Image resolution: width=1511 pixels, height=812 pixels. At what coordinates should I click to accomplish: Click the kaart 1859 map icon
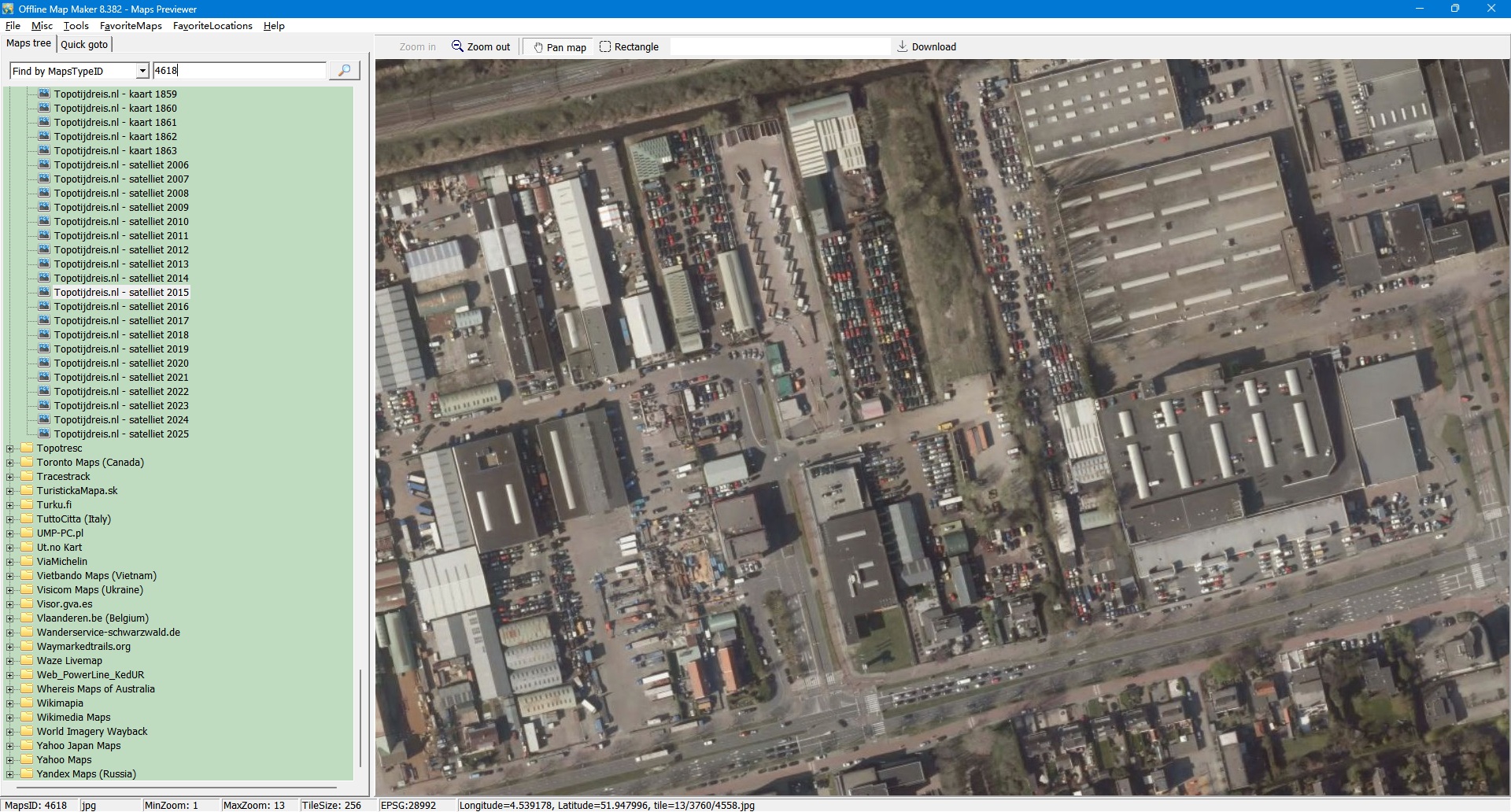44,94
